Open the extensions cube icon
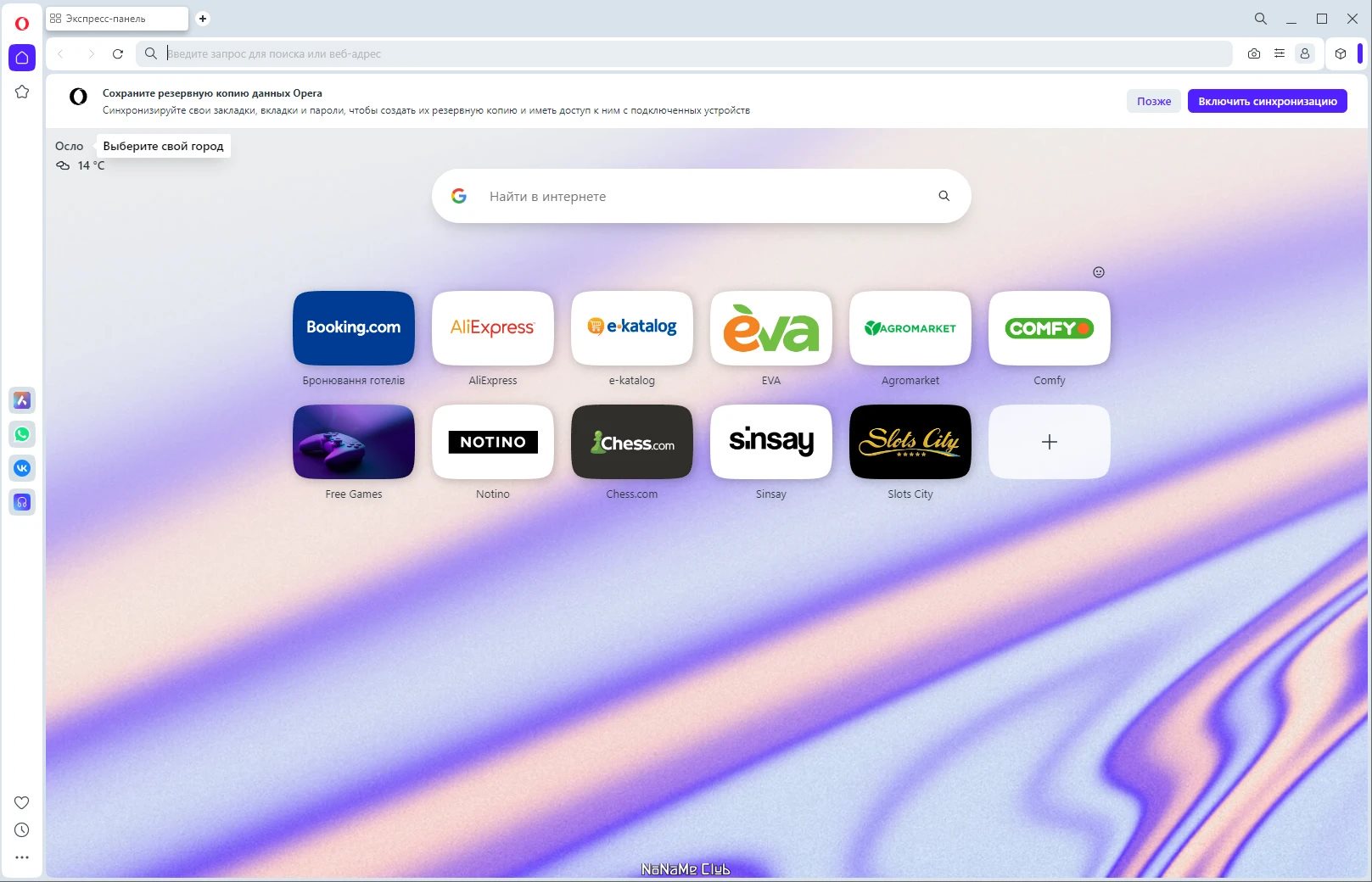The image size is (1372, 882). (x=1341, y=53)
